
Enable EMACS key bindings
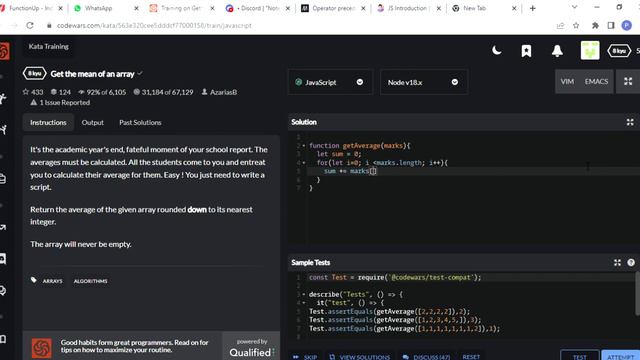point(596,82)
